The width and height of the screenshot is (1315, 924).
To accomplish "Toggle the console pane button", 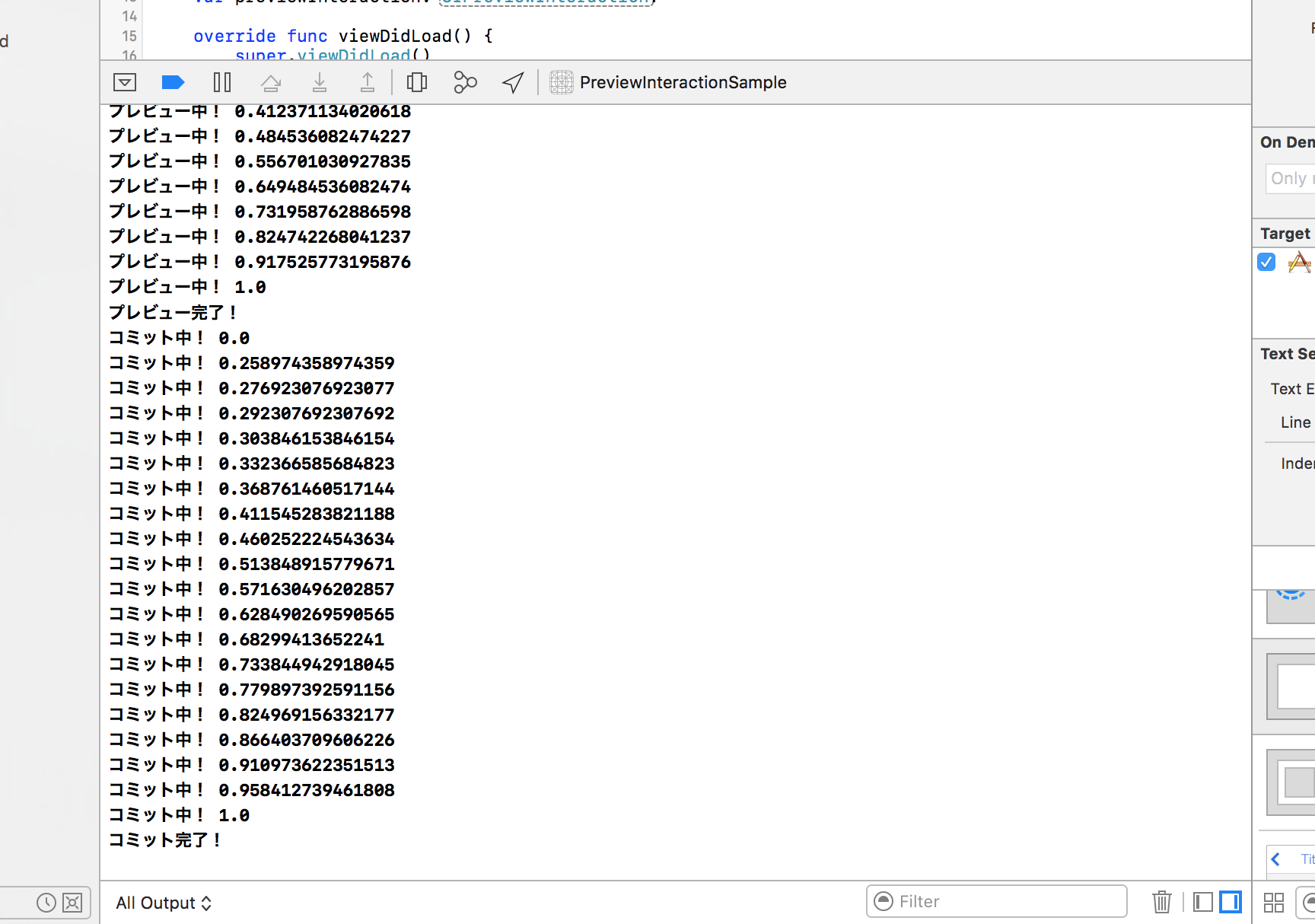I will (x=1231, y=902).
